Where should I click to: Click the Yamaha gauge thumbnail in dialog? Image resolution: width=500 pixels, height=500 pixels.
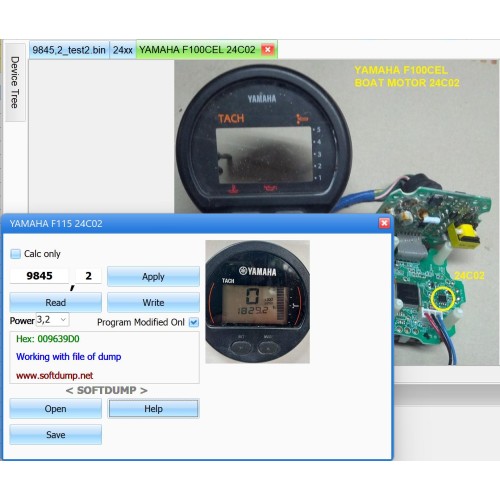tap(258, 302)
